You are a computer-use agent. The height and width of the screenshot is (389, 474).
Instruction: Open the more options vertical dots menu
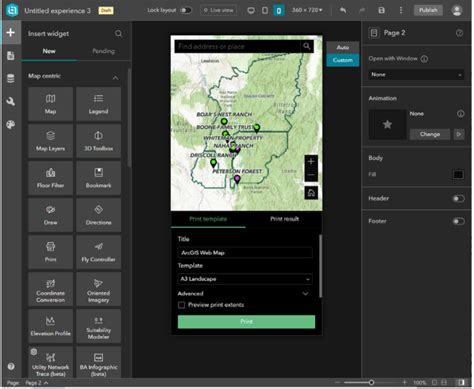click(401, 10)
